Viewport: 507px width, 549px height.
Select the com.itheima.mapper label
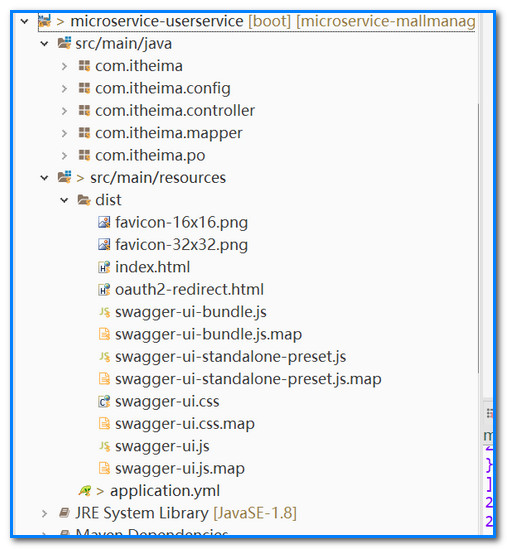(x=169, y=133)
